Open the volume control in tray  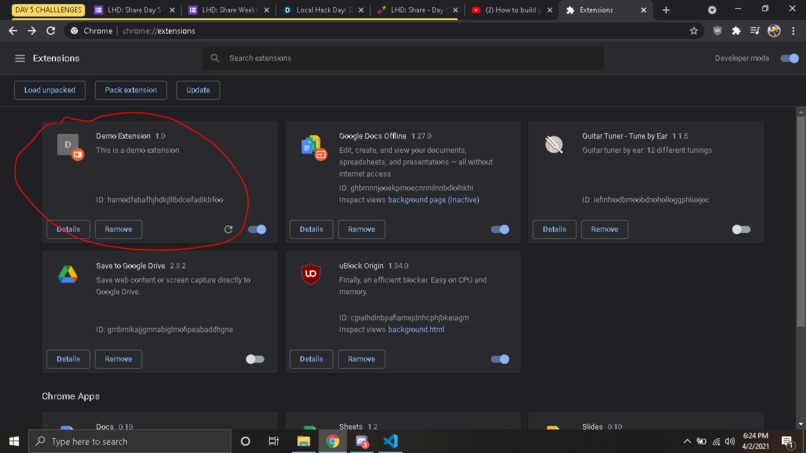(730, 441)
